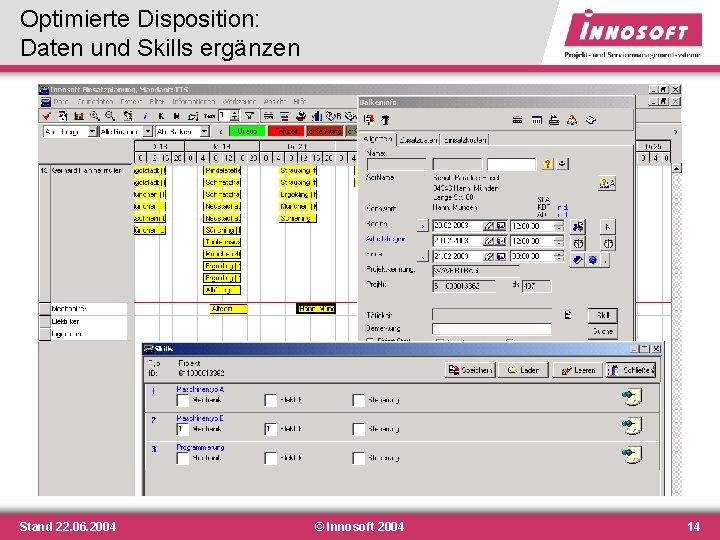Click the small icon left of Skill button
720x540 pixels.
point(568,315)
